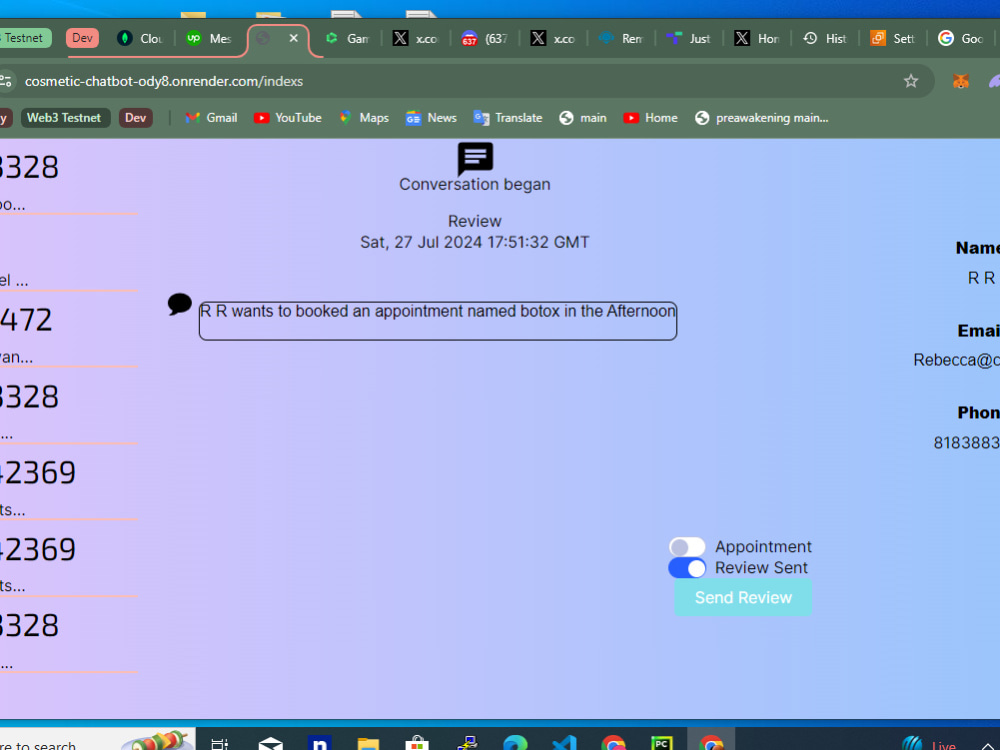This screenshot has height=750, width=1000.
Task: Open the Gmail bookmark
Action: (x=211, y=117)
